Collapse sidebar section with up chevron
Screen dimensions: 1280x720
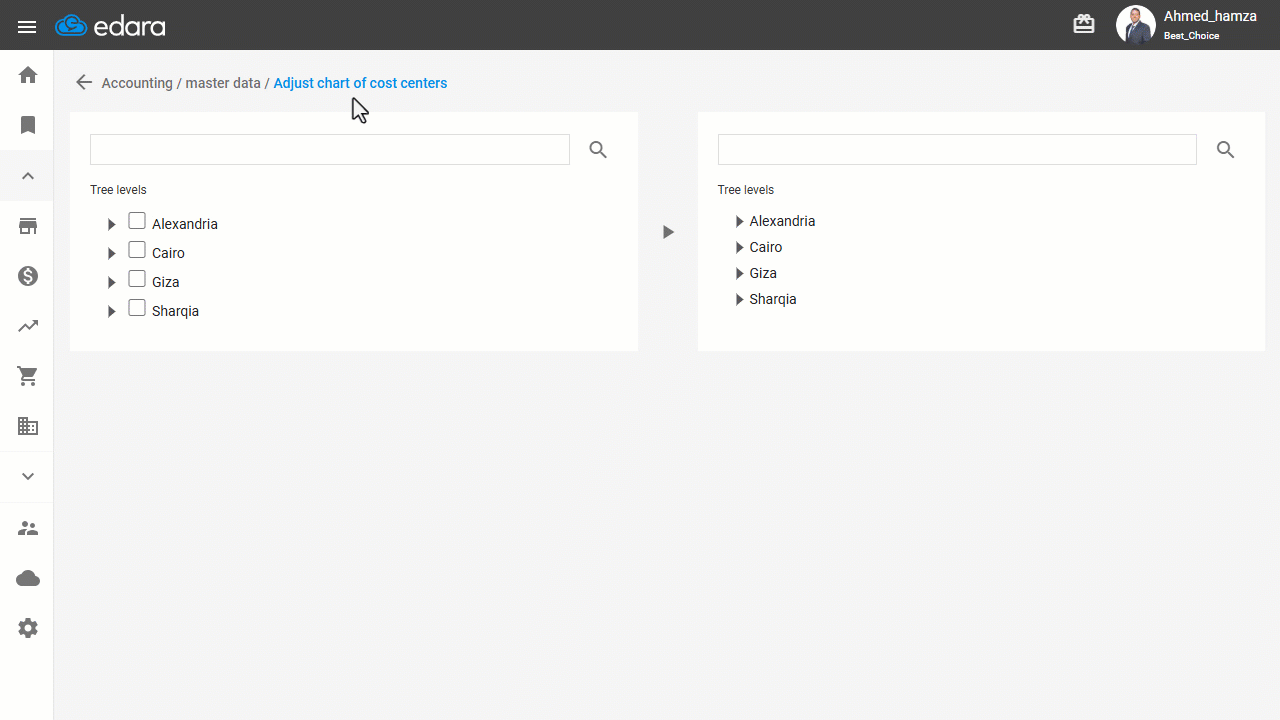28,176
